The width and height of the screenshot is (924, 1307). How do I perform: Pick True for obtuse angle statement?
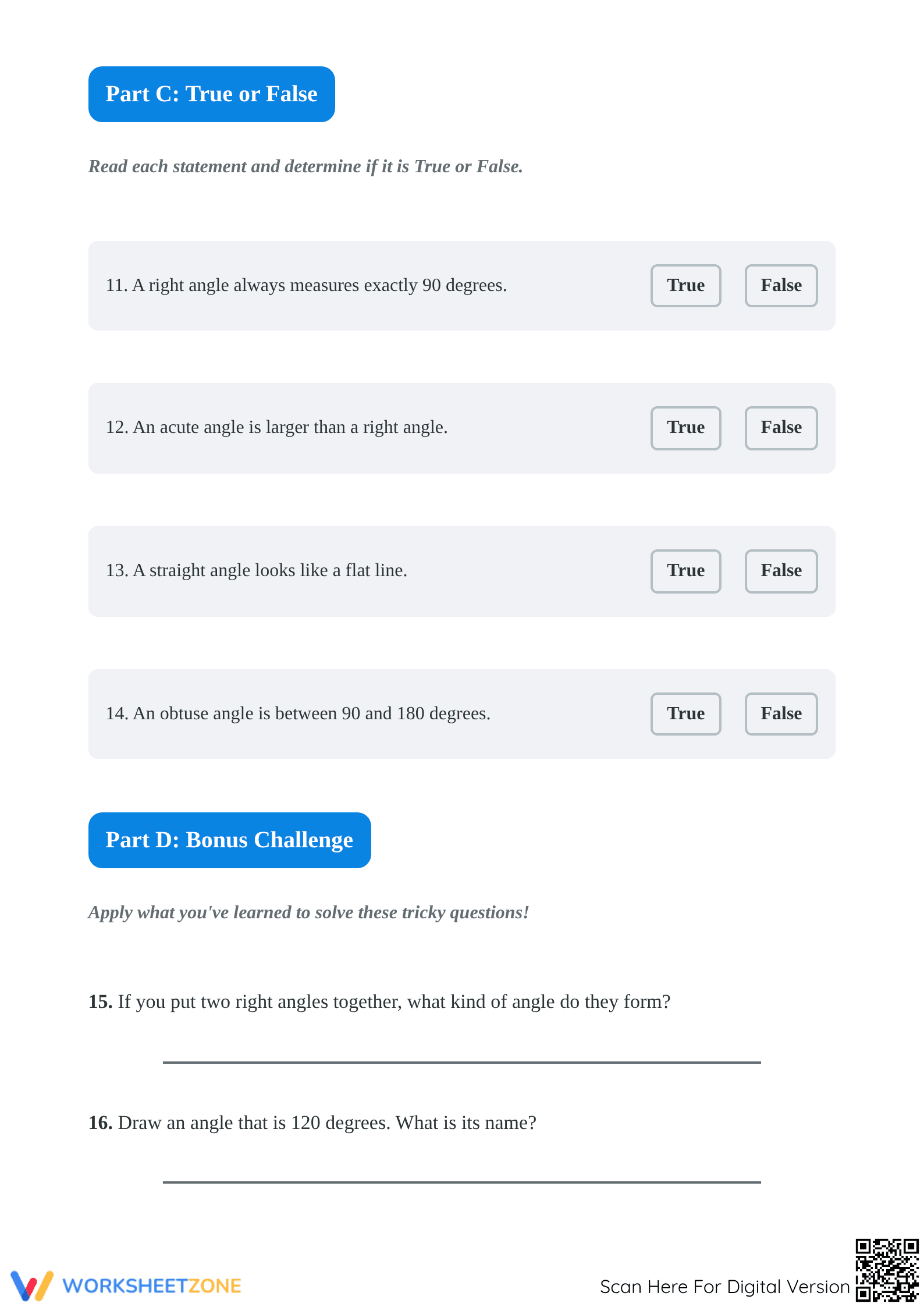tap(685, 713)
